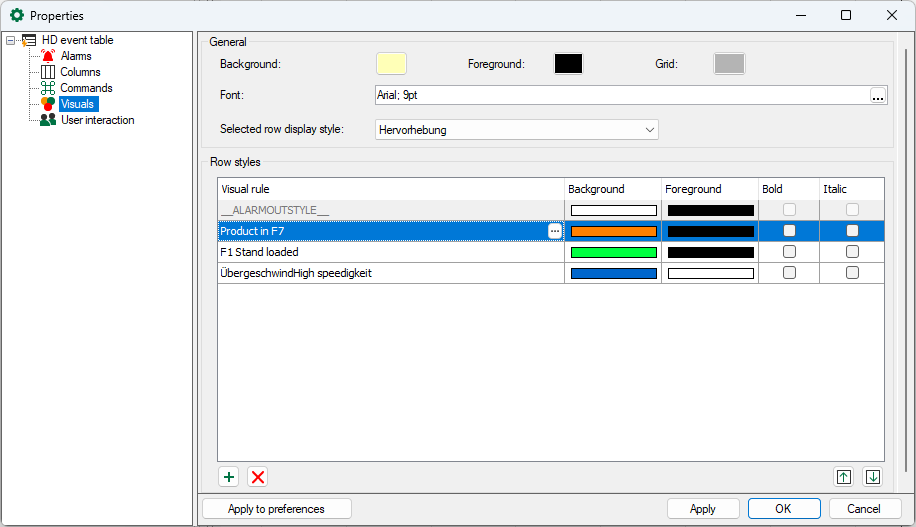Change green background of F1 Stand loaded
916x527 pixels.
click(x=613, y=252)
